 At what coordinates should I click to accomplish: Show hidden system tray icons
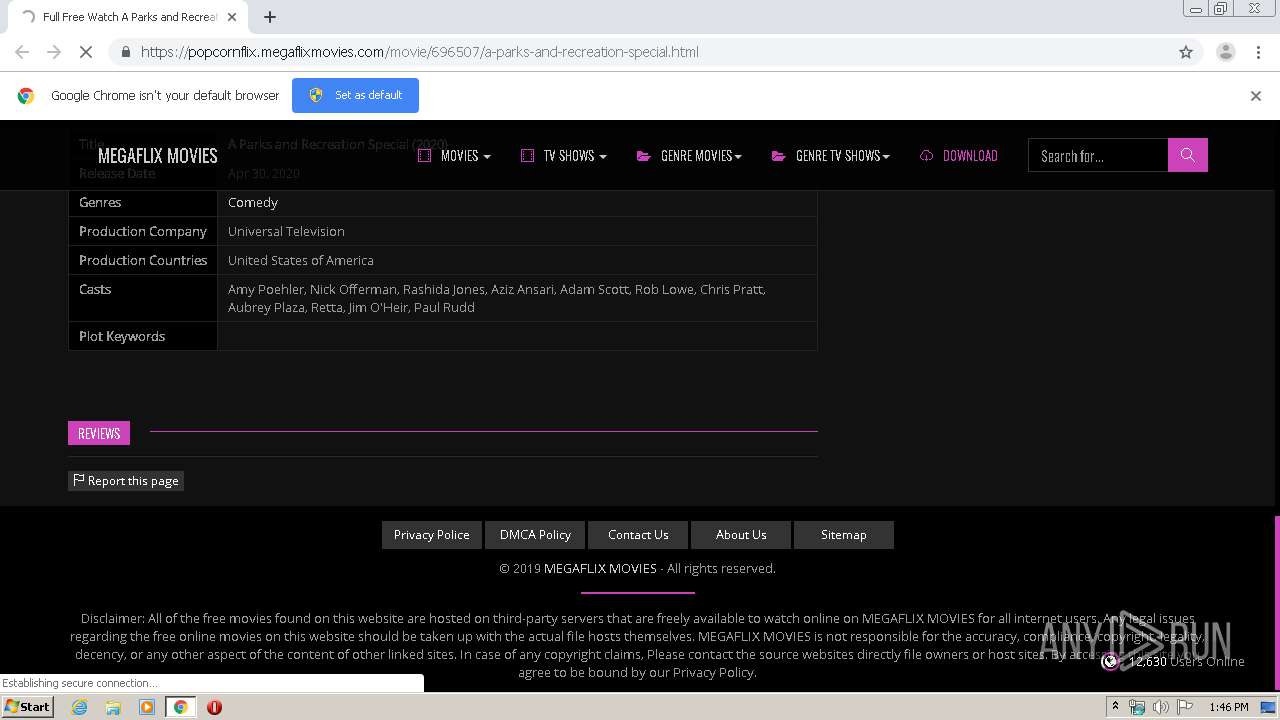click(1115, 707)
